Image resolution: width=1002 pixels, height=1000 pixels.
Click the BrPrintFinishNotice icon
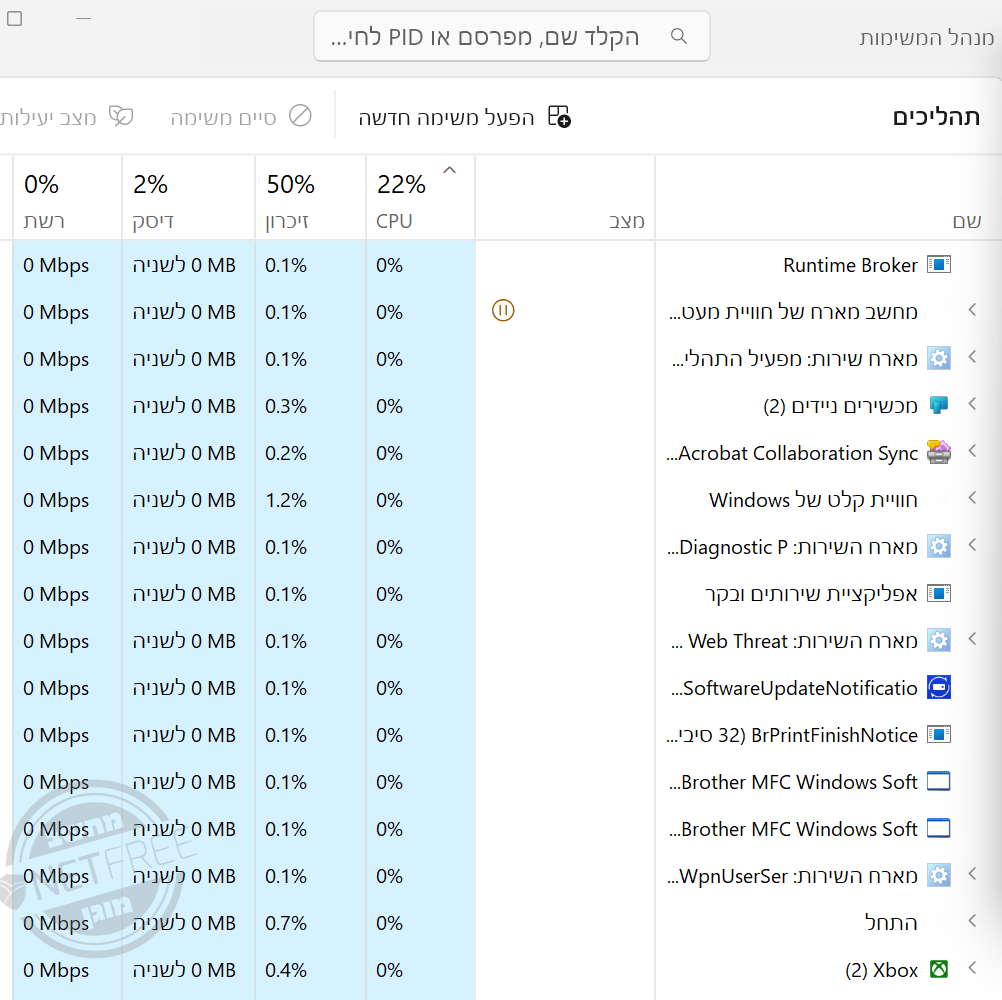click(x=939, y=734)
